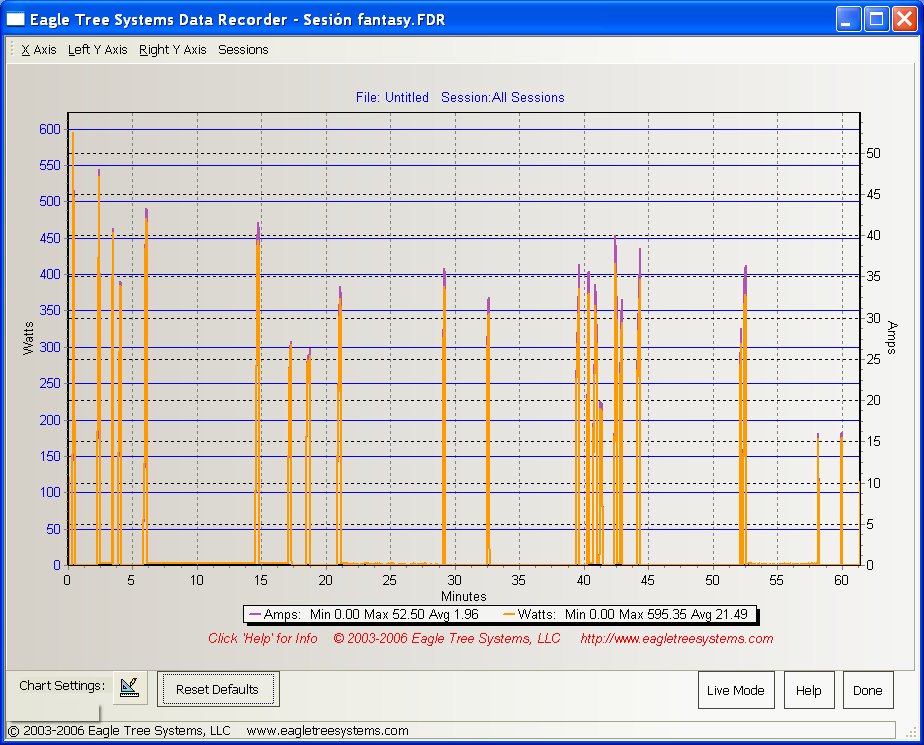This screenshot has height=745, width=924.
Task: Click the menu bar drag handle
Action: [x=12, y=50]
